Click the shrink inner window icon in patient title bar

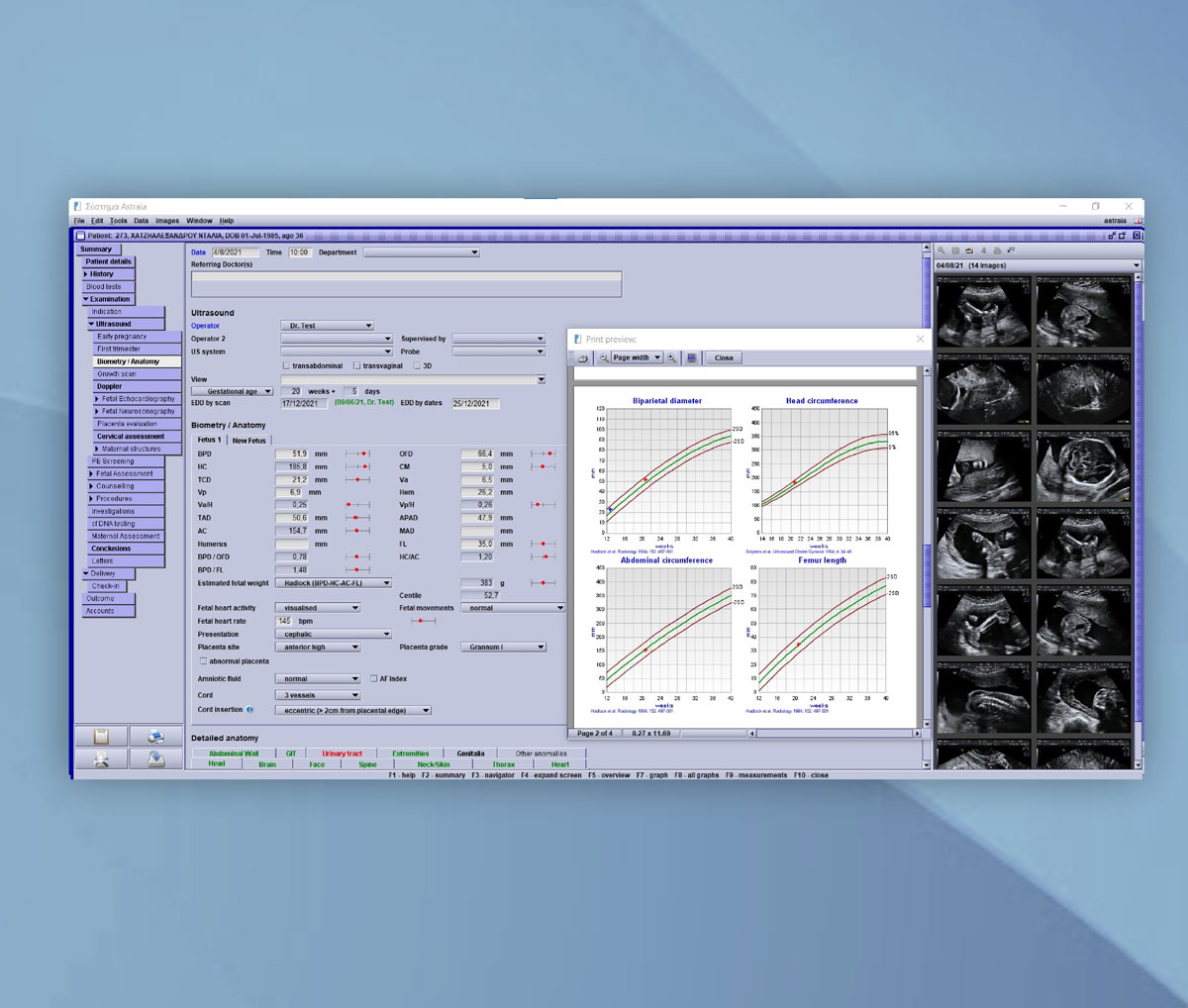[1113, 236]
